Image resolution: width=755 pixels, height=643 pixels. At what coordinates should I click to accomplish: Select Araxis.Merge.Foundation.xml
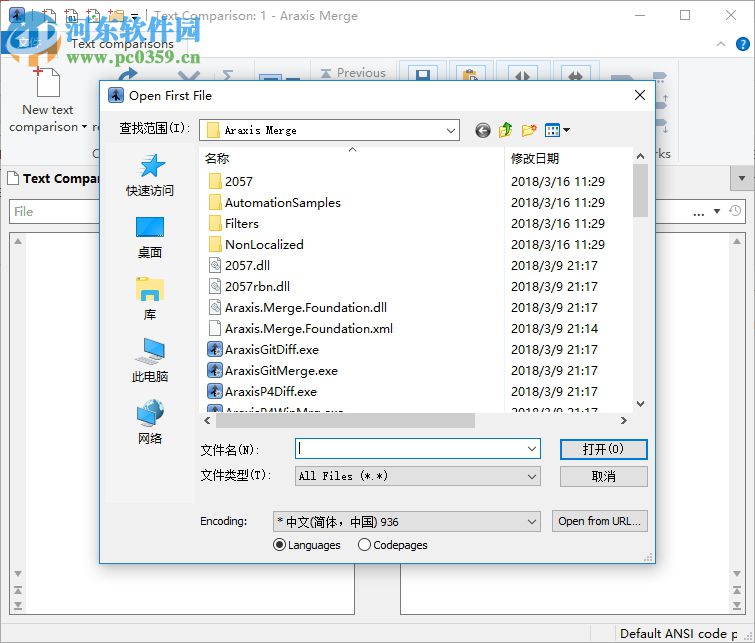click(x=300, y=328)
